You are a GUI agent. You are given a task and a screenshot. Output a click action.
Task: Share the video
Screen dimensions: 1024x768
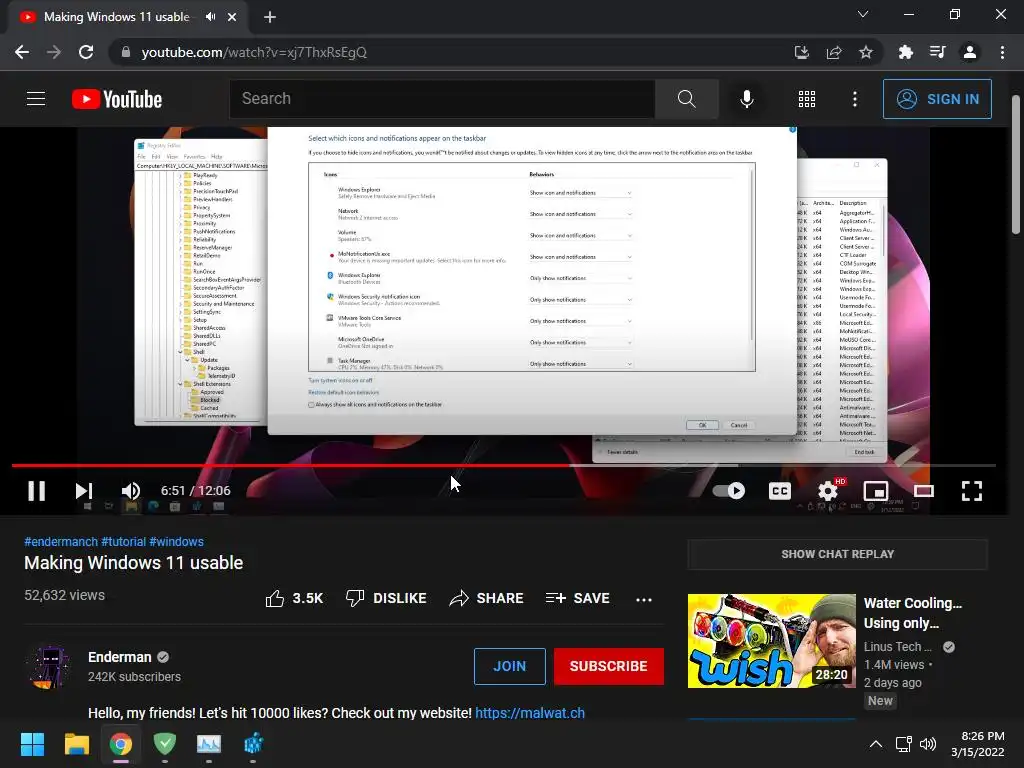click(487, 598)
